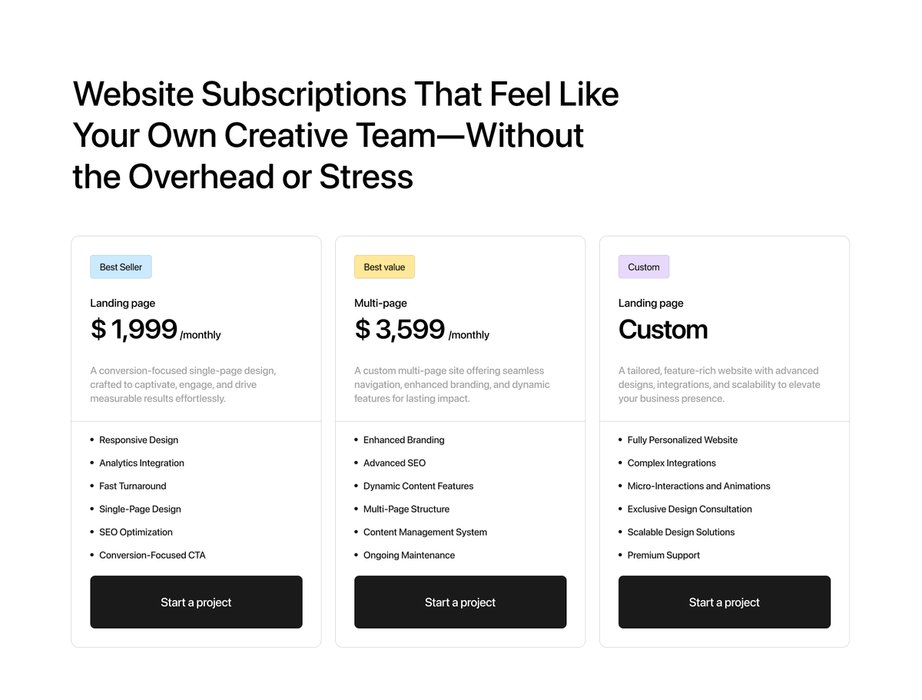Select the Responsive Design feature item
Screen dimensions: 922x700
[138, 440]
